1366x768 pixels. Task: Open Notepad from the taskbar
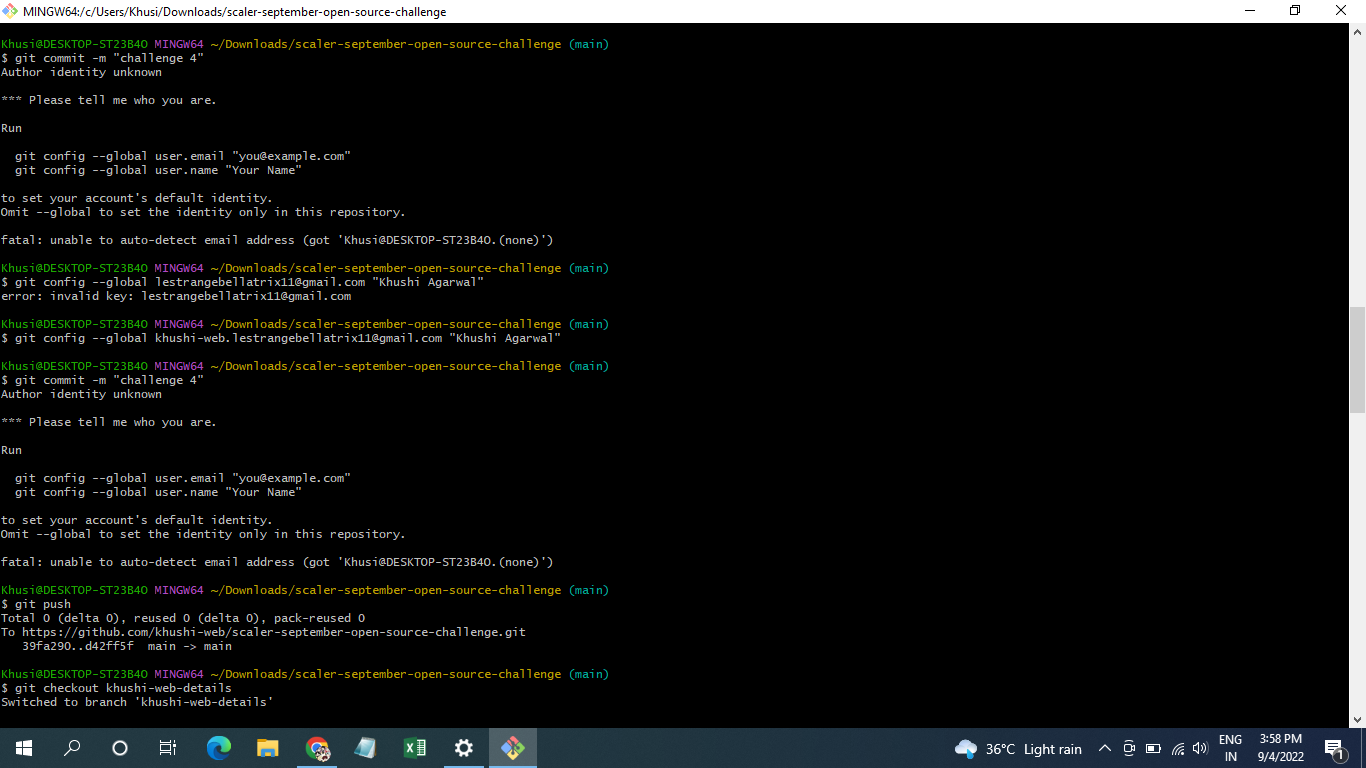(x=365, y=747)
